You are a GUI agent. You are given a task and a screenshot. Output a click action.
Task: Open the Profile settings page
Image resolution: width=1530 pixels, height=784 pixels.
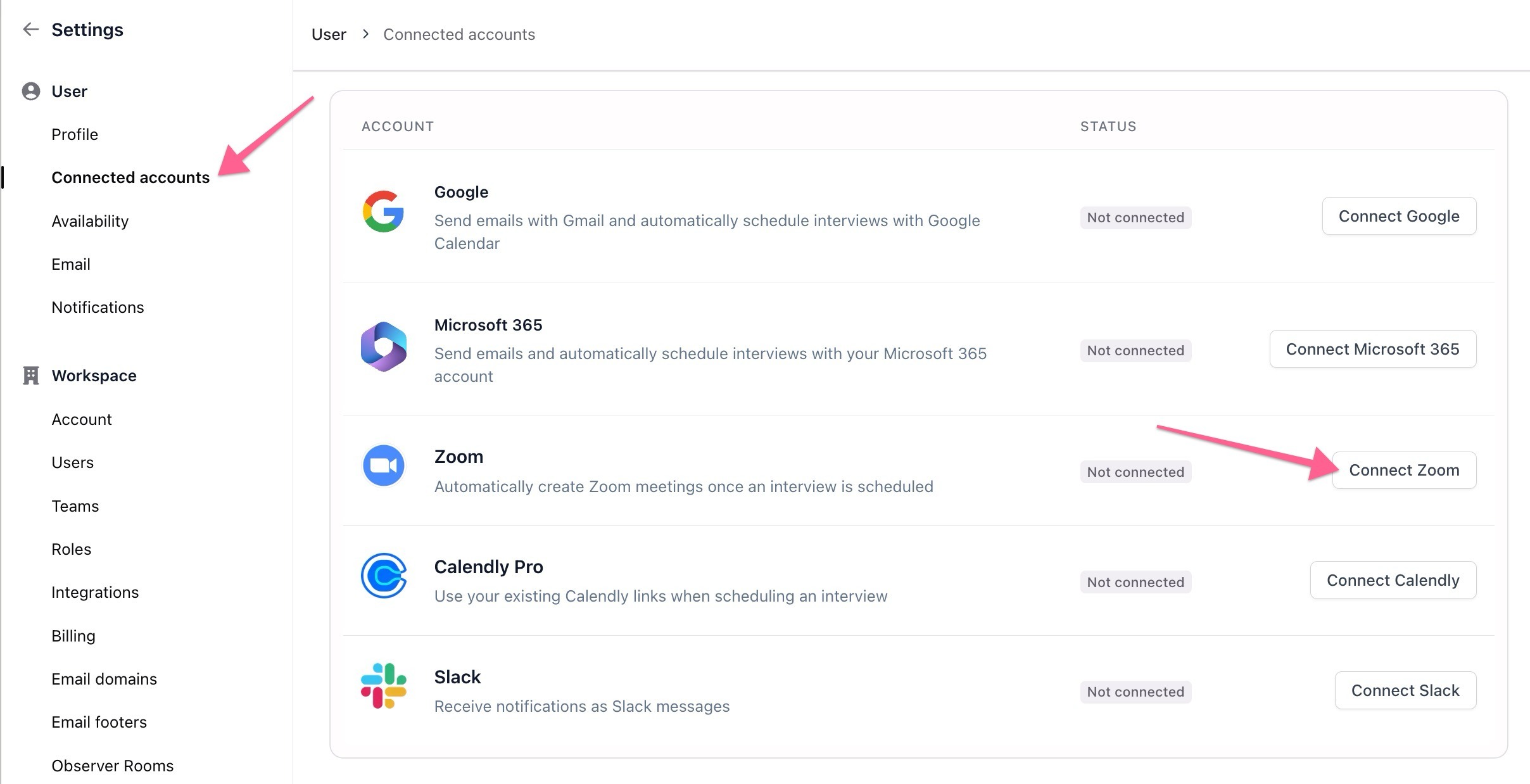coord(75,134)
